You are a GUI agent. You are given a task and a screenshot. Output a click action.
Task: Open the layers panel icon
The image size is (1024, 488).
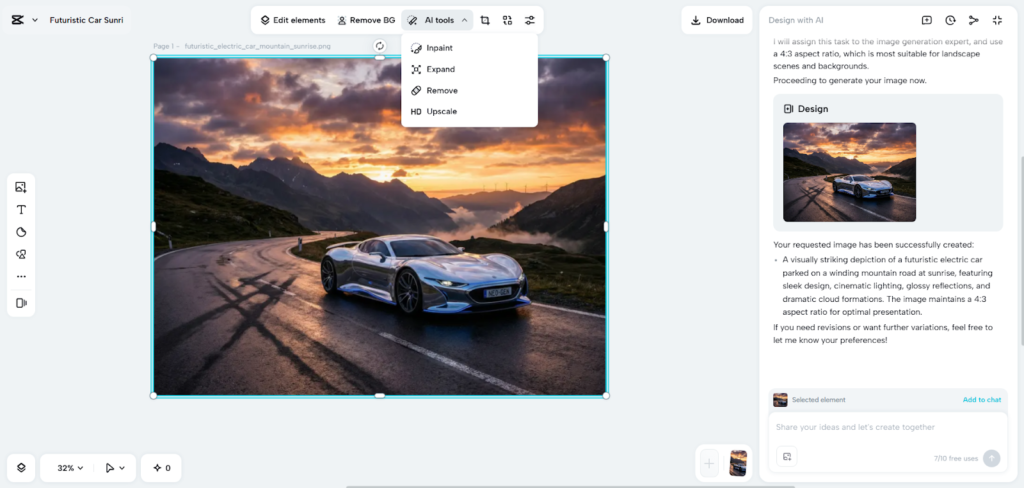[x=21, y=467]
